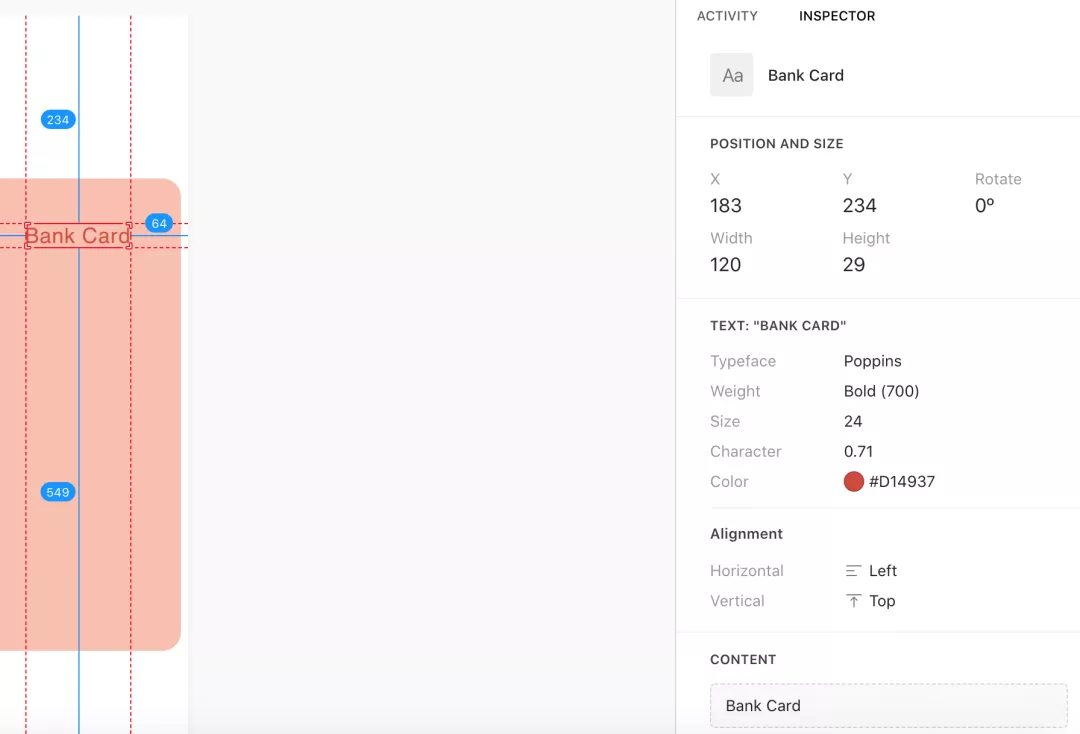
Task: Click the Poppins typeface value
Action: [873, 361]
